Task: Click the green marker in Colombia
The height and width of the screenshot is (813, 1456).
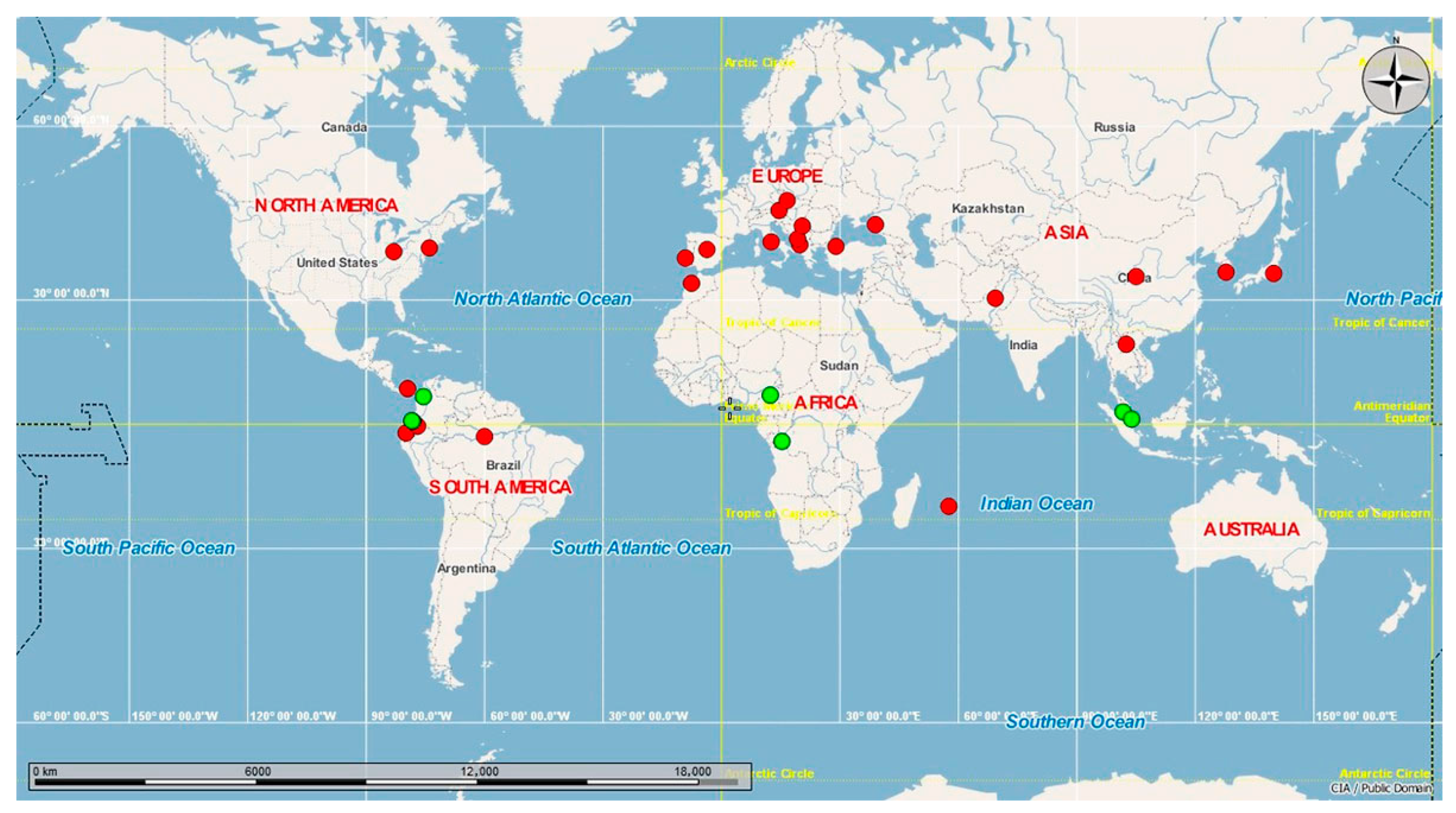Action: [x=423, y=397]
